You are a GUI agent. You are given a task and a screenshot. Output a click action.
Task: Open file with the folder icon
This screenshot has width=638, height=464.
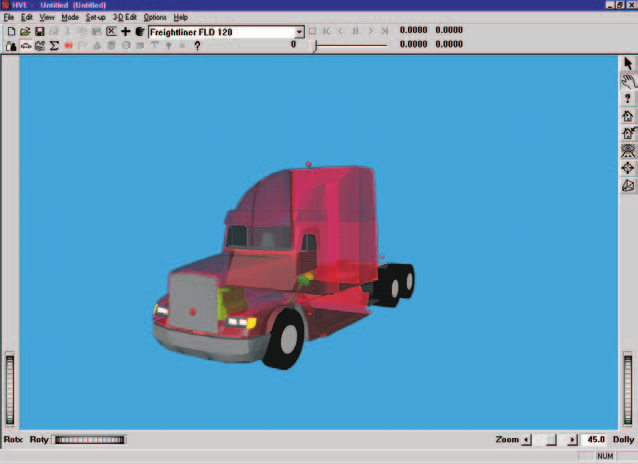pos(25,32)
